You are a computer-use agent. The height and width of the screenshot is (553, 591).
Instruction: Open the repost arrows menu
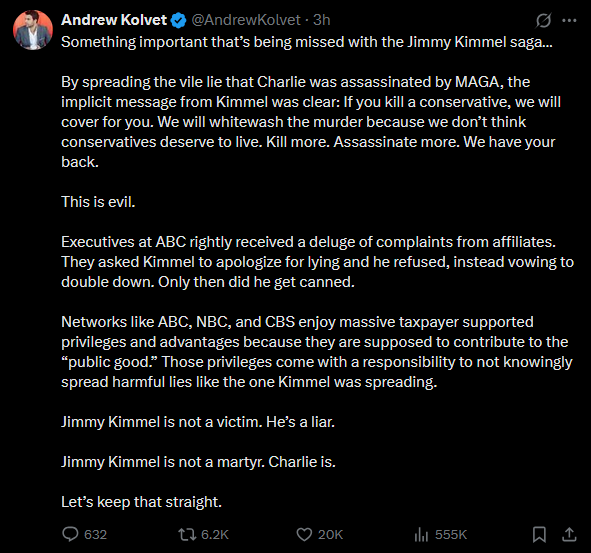click(x=187, y=534)
